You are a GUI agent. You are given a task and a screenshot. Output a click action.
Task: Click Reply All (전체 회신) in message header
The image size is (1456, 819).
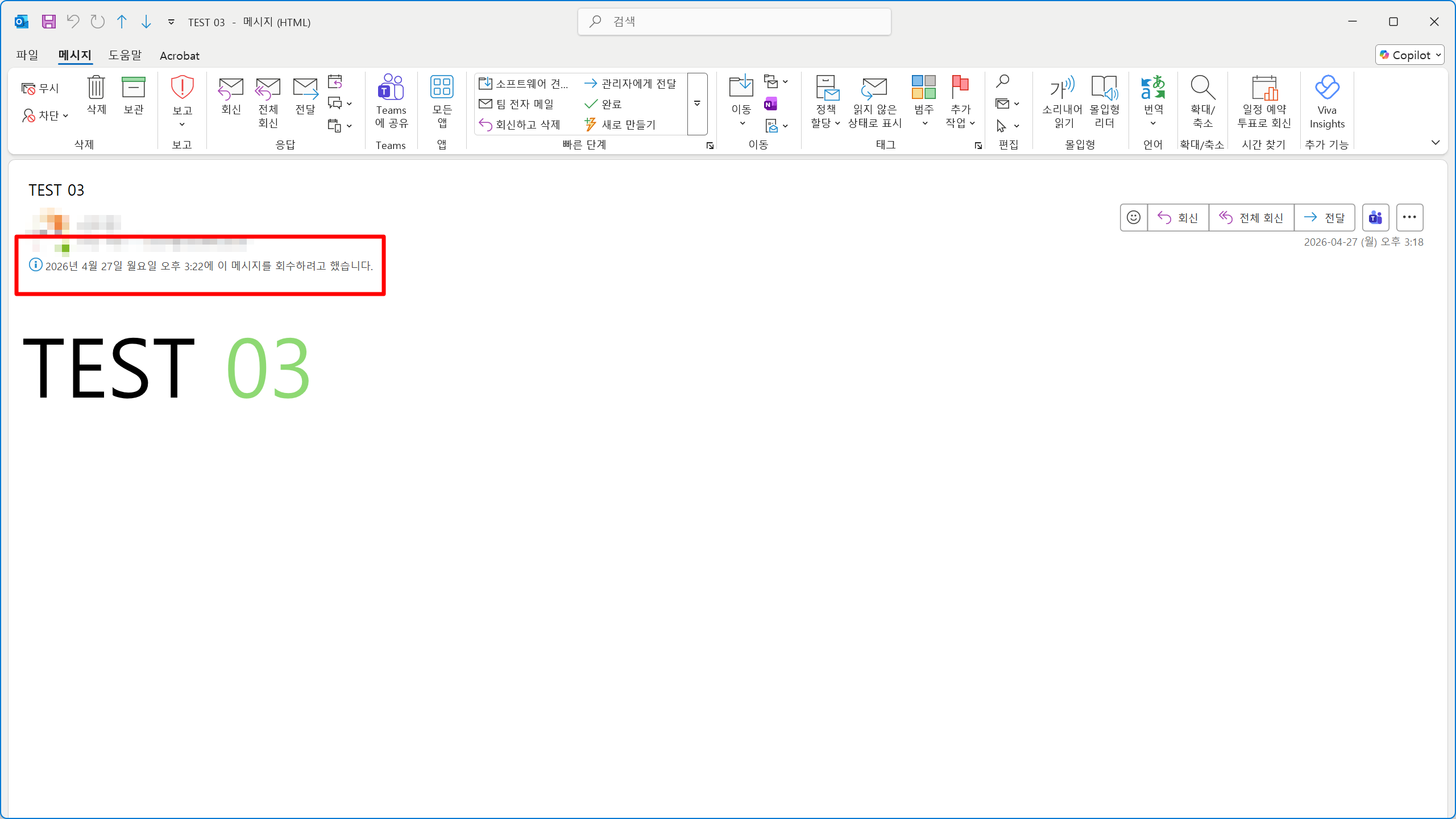[1251, 217]
